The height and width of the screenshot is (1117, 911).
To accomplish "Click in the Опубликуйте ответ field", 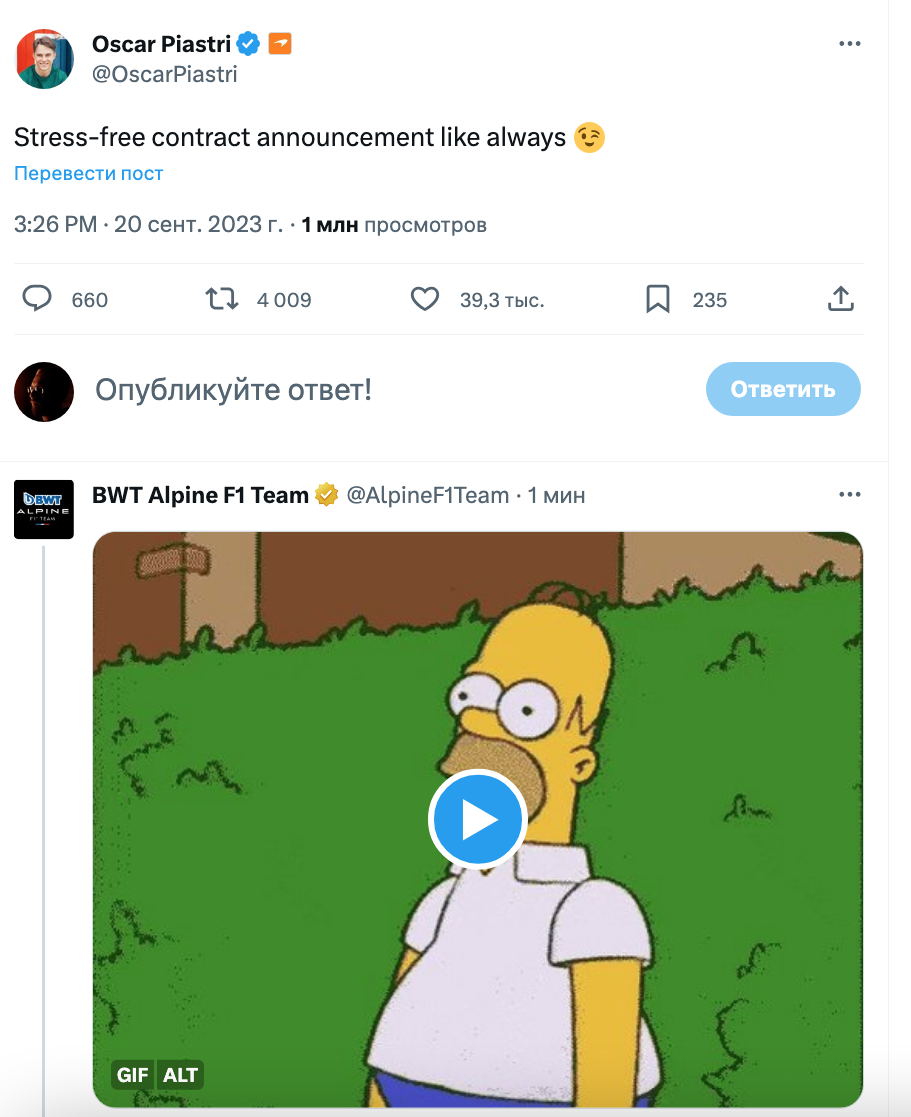I will pos(390,390).
